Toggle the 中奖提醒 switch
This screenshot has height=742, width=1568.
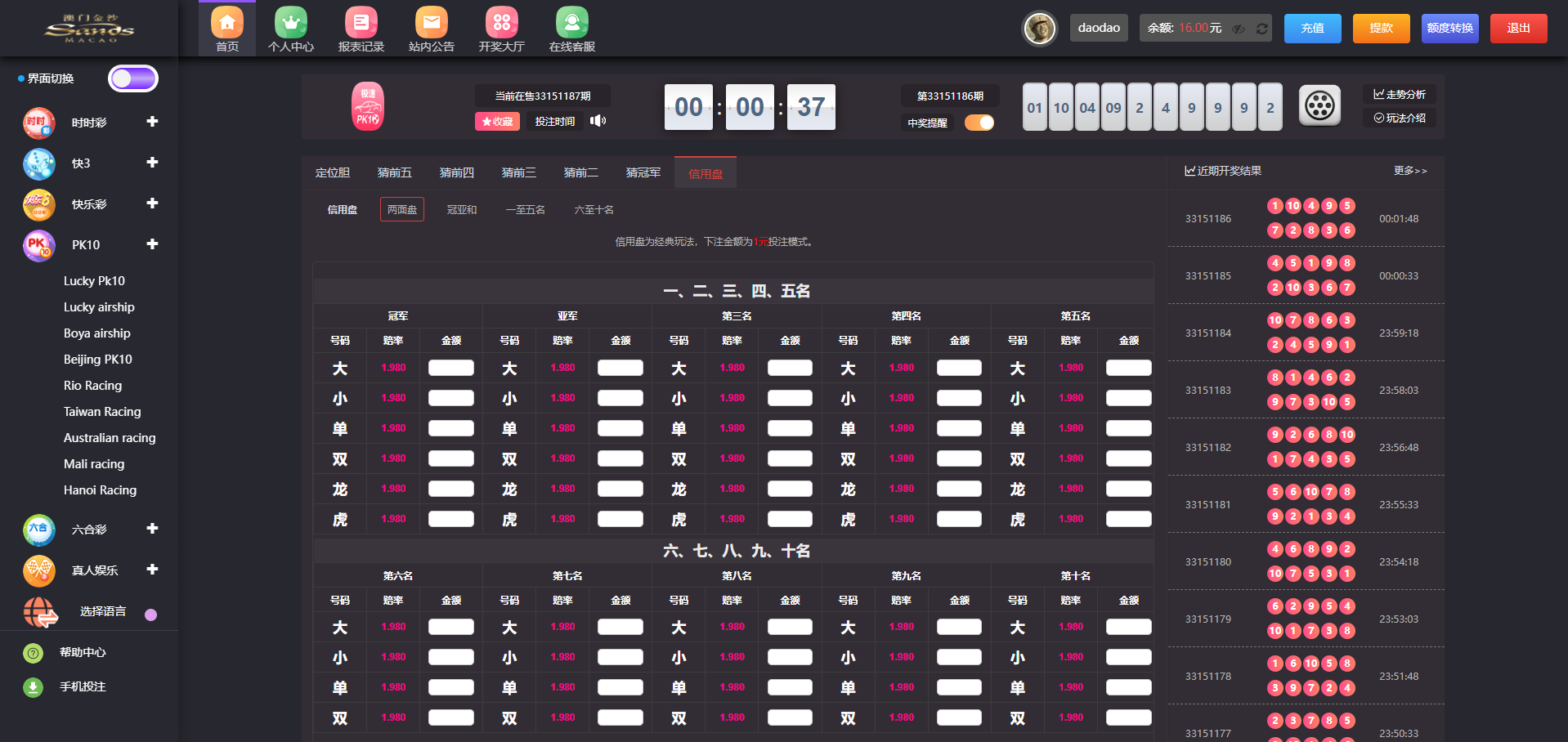(x=979, y=123)
